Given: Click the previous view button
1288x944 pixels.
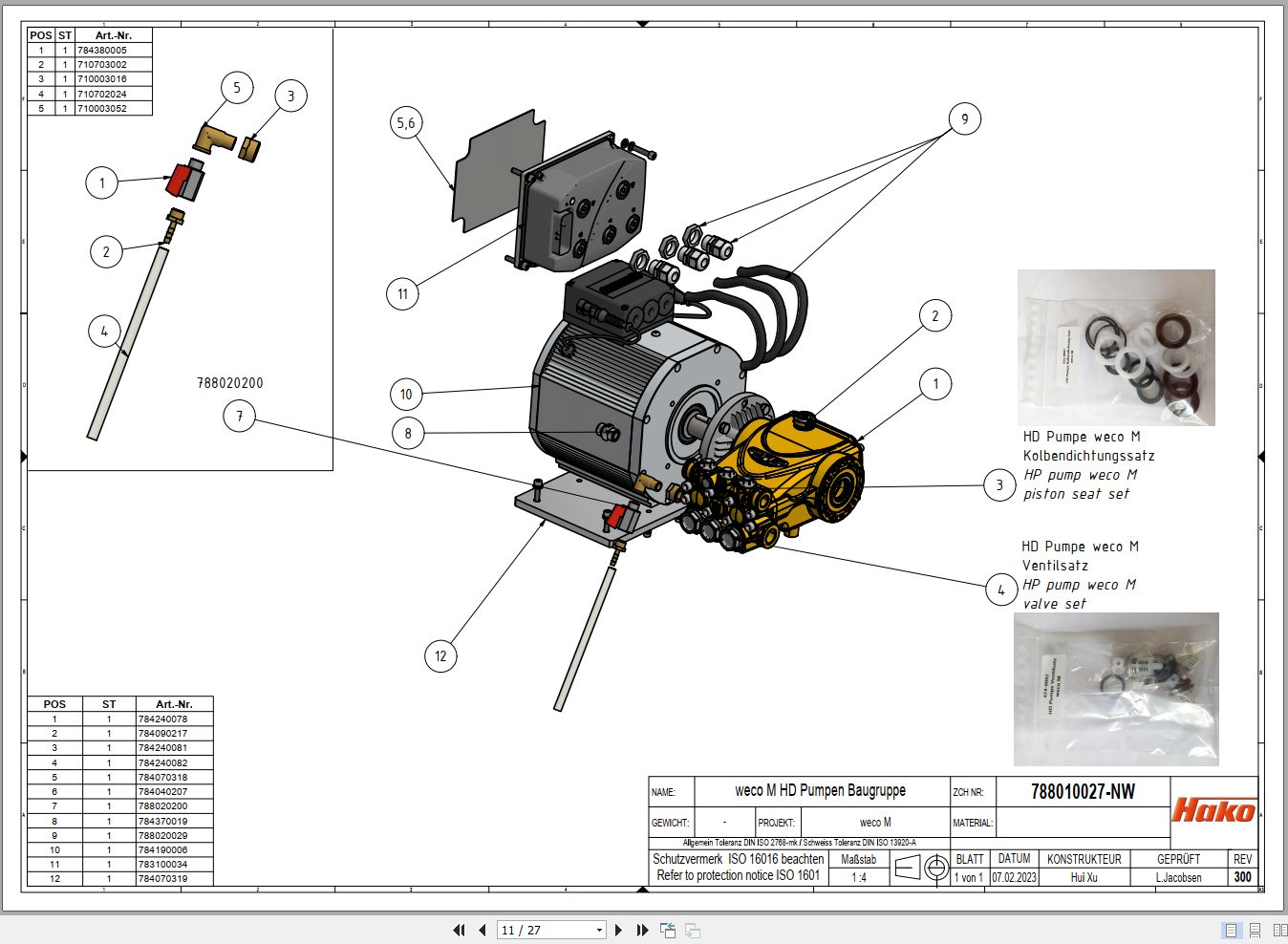Looking at the screenshot, I should [x=668, y=930].
